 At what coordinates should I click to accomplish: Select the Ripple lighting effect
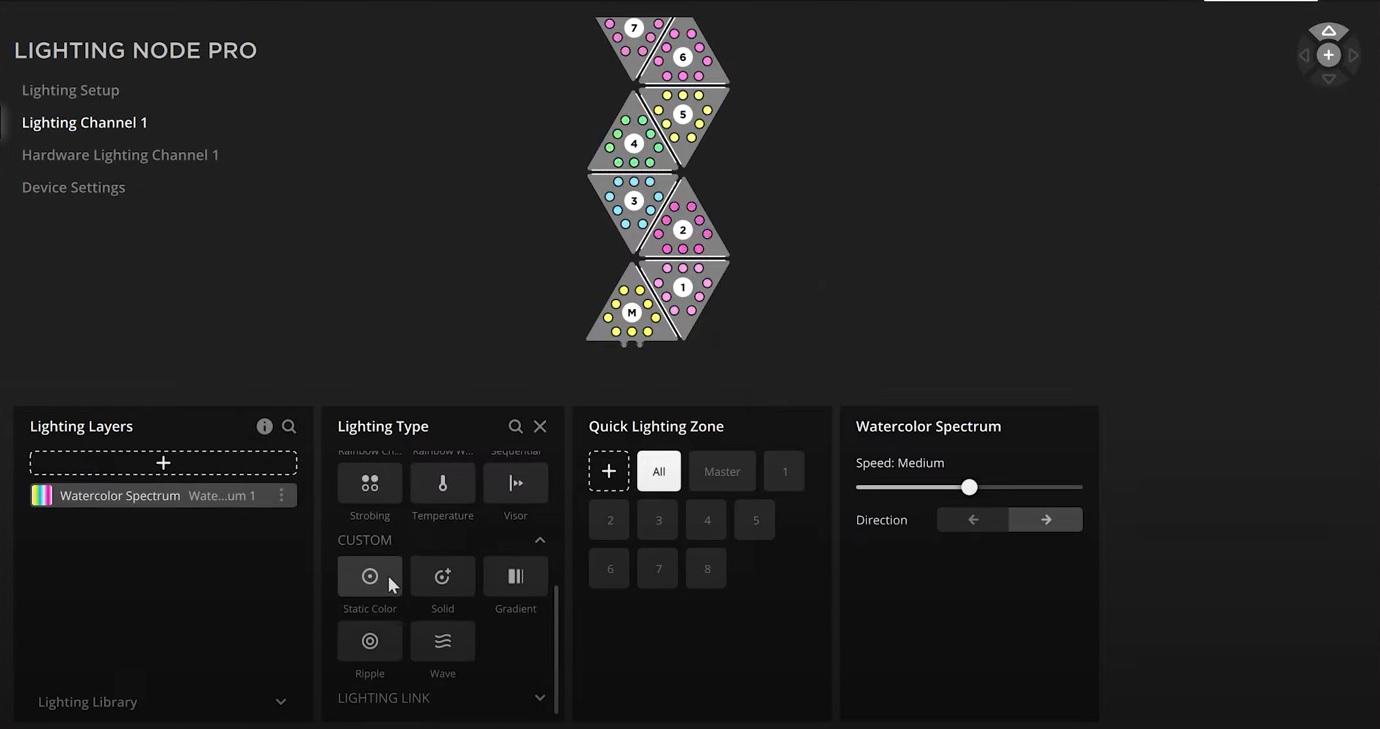coord(369,641)
